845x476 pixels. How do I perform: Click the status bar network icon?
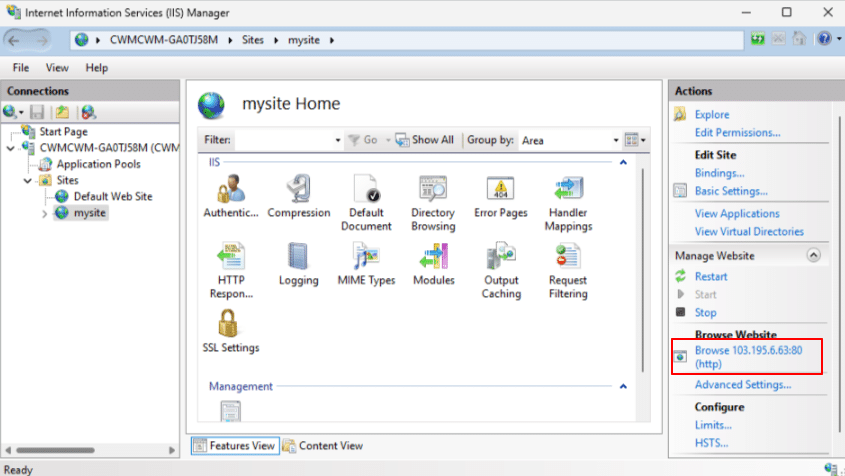[x=830, y=468]
